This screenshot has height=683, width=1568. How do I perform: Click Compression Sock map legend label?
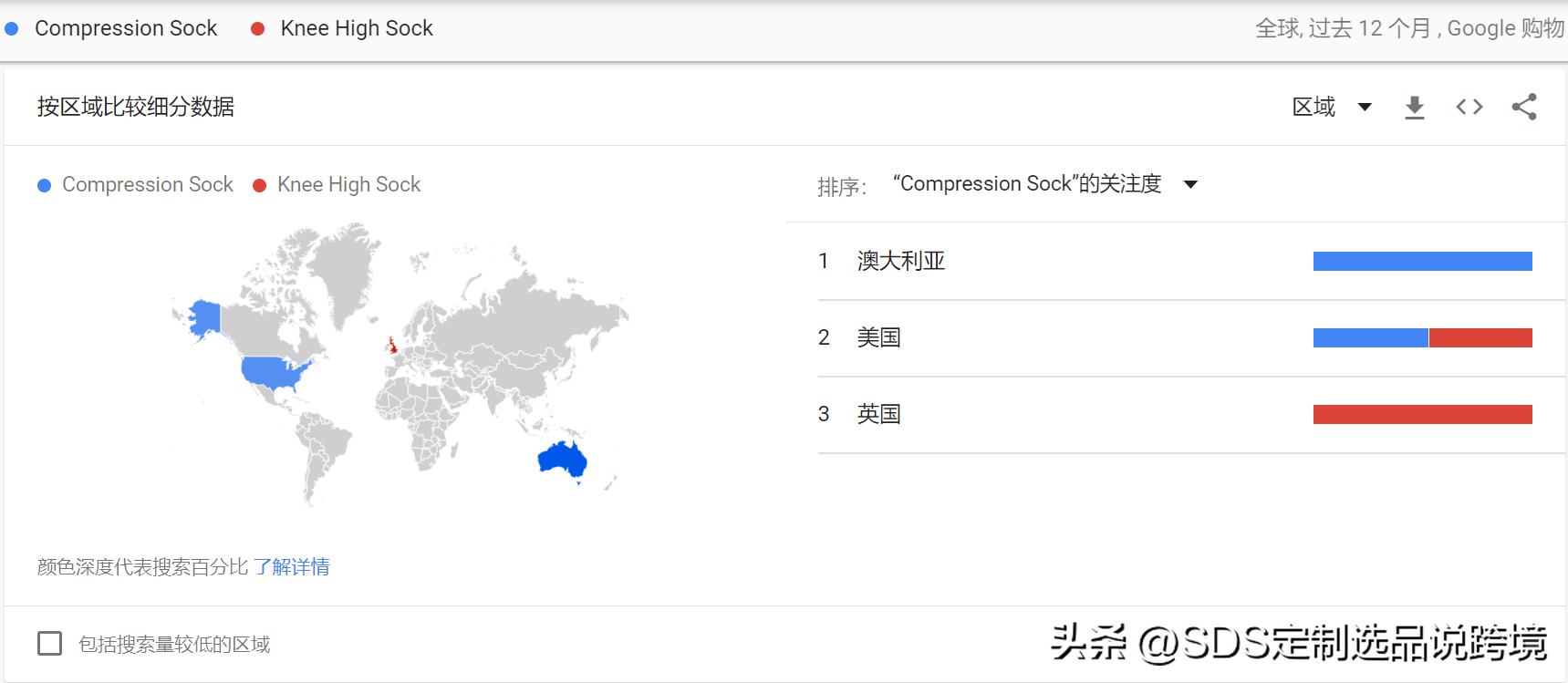tap(148, 185)
